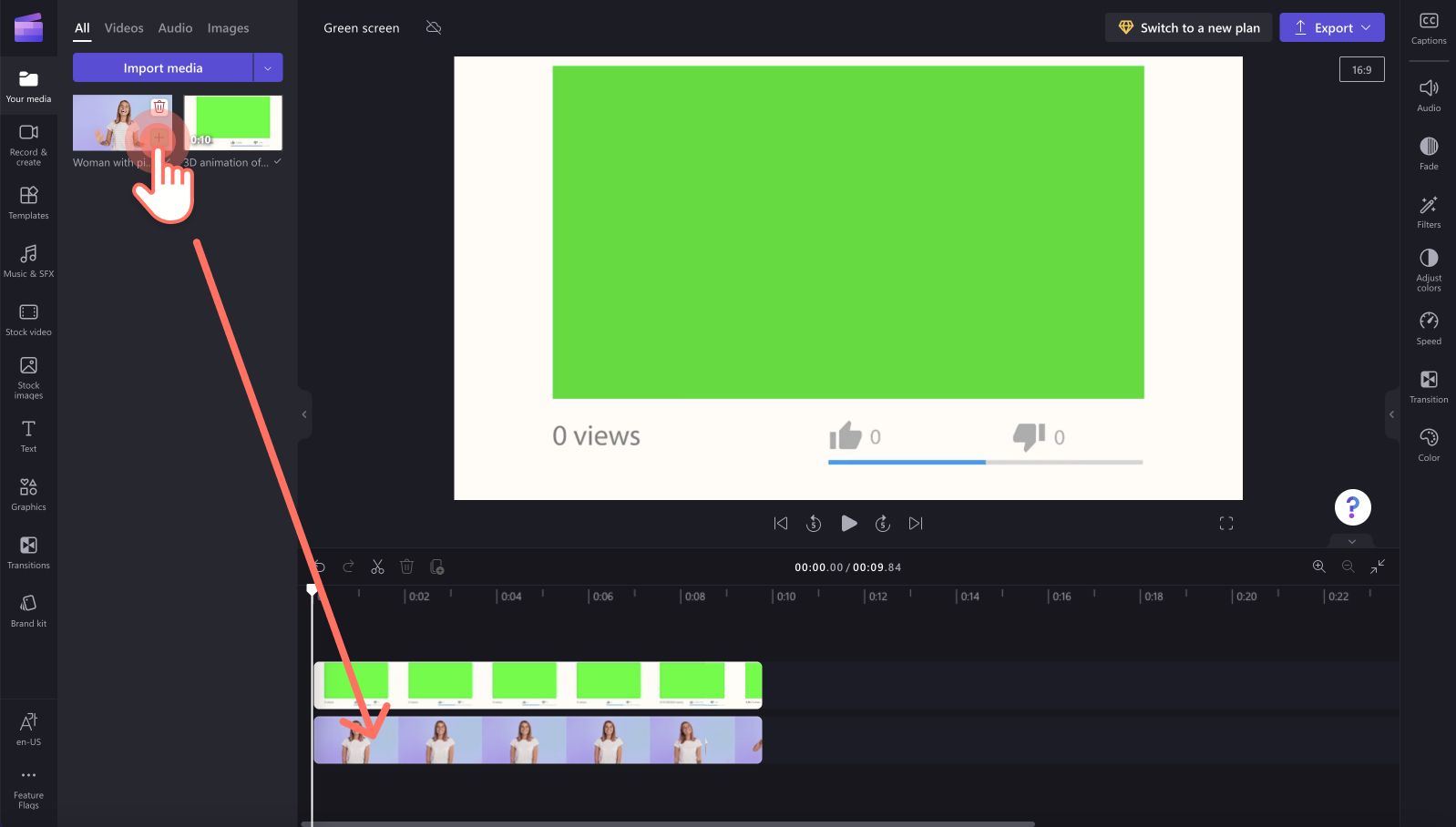The width and height of the screenshot is (1456, 827).
Task: Open Adjust colors panel
Action: coord(1429,270)
